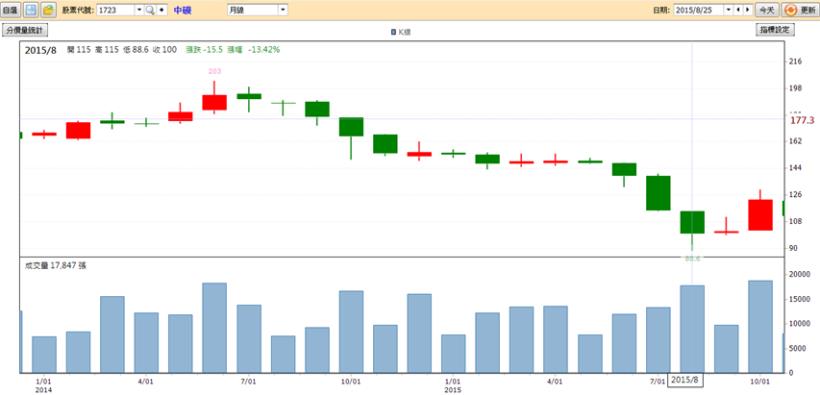Screen dimensions: 820x395
Task: Click the 今天 today button
Action: pos(767,10)
